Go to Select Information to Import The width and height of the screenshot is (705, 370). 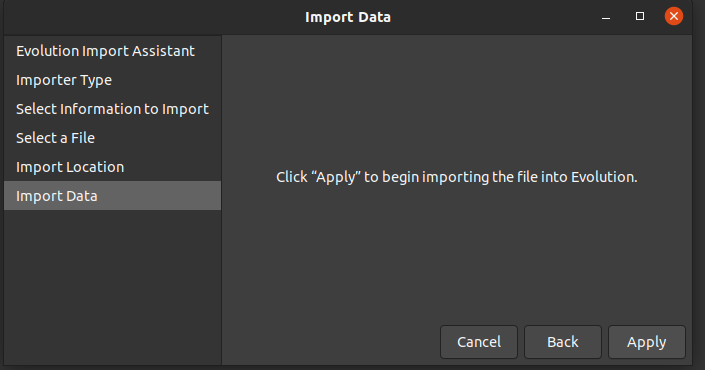(112, 109)
